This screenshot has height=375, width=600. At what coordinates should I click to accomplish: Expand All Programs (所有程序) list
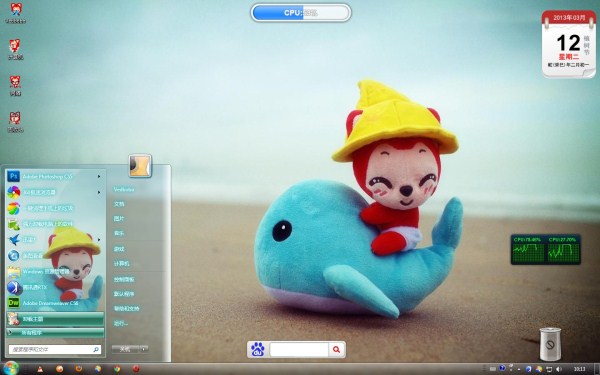click(55, 333)
